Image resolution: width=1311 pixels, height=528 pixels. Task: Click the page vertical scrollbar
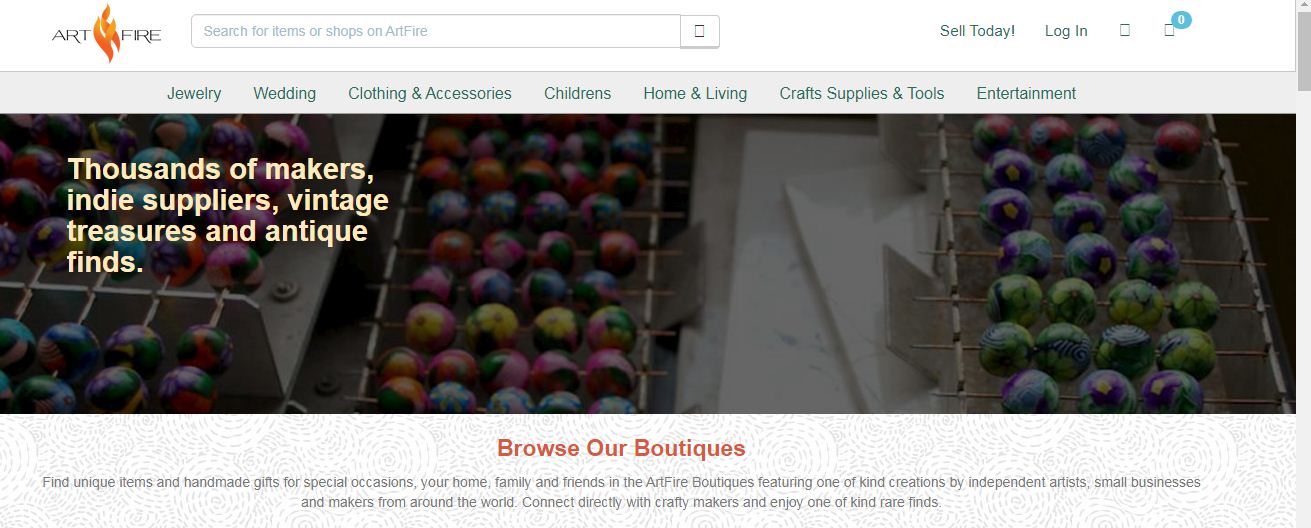tap(1303, 264)
